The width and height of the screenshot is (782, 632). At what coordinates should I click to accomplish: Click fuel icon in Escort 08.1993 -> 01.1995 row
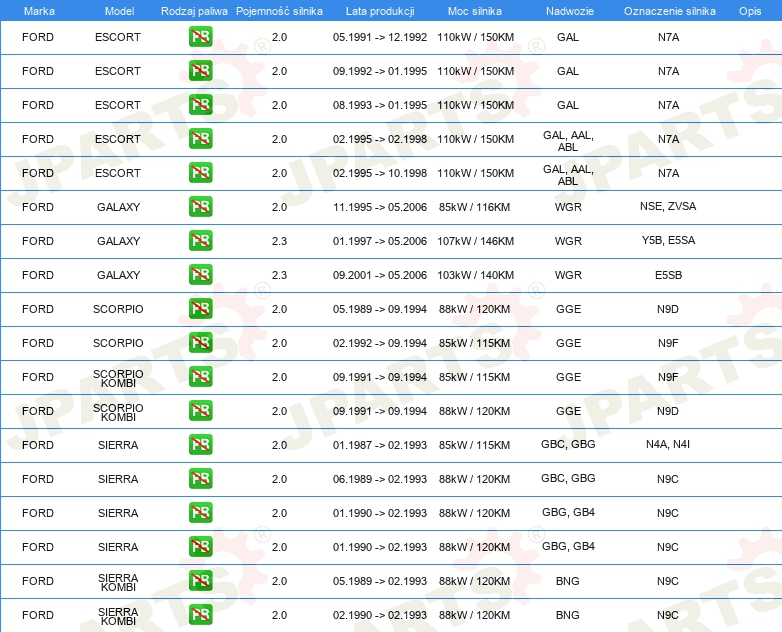pos(200,105)
